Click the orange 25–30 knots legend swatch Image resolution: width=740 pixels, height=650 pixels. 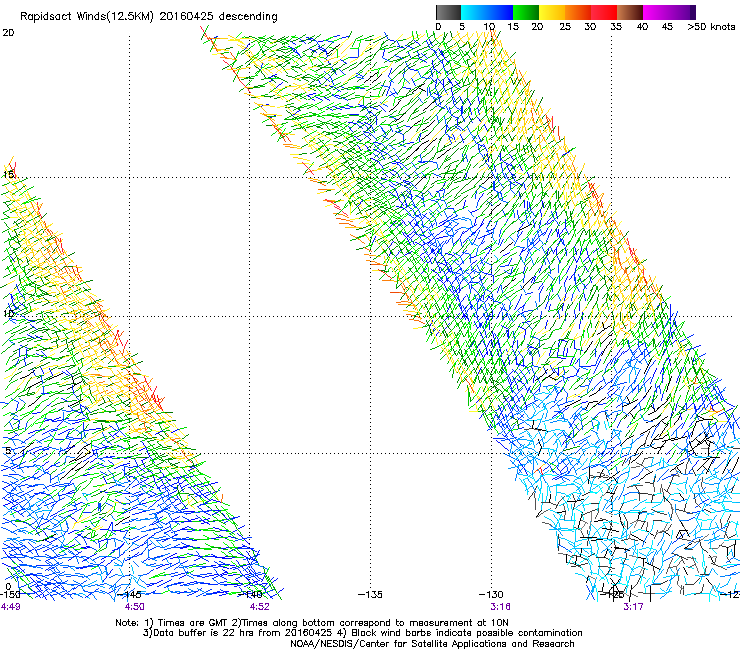[x=578, y=12]
